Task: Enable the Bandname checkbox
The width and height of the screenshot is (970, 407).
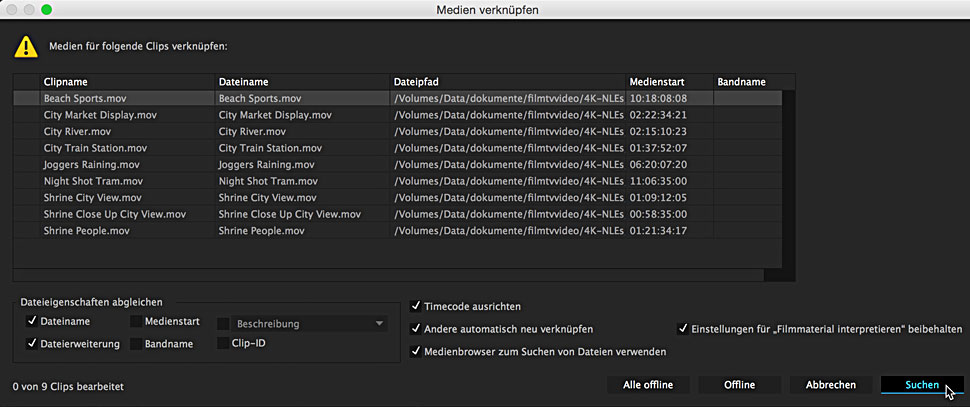Action: 136,344
